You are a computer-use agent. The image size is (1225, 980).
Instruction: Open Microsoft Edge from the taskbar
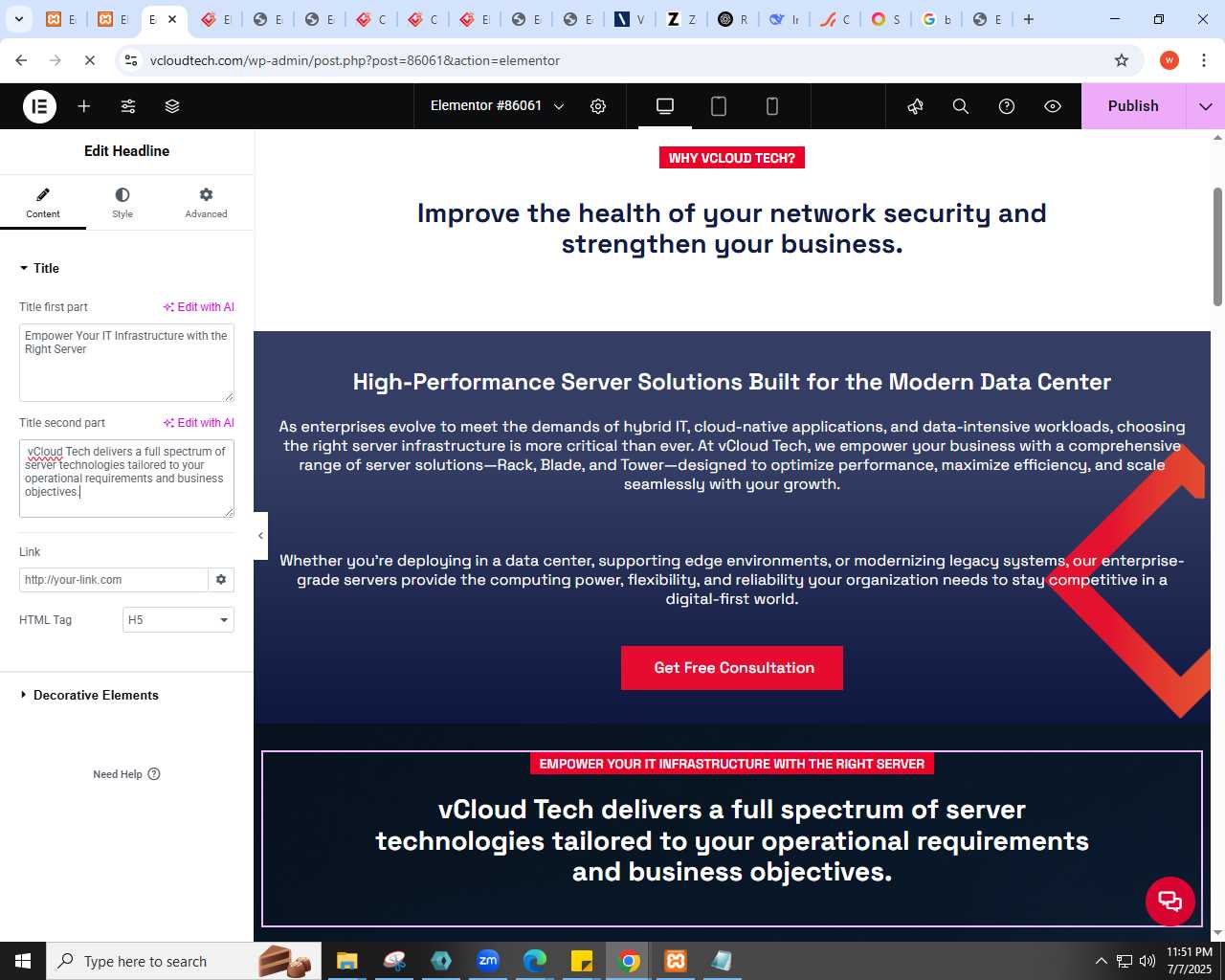coord(535,961)
